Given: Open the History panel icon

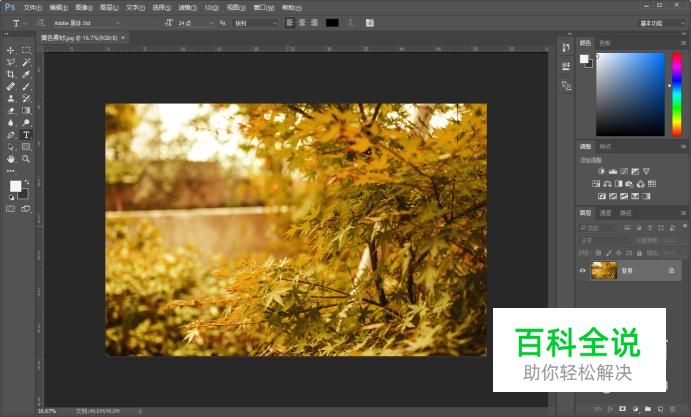Looking at the screenshot, I should pyautogui.click(x=566, y=47).
